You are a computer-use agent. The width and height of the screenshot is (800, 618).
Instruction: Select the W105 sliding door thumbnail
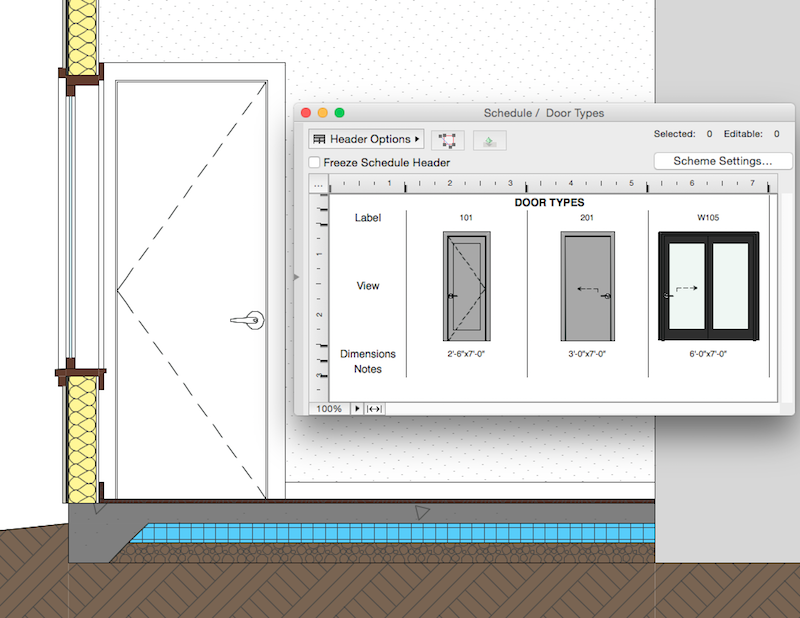(x=708, y=287)
